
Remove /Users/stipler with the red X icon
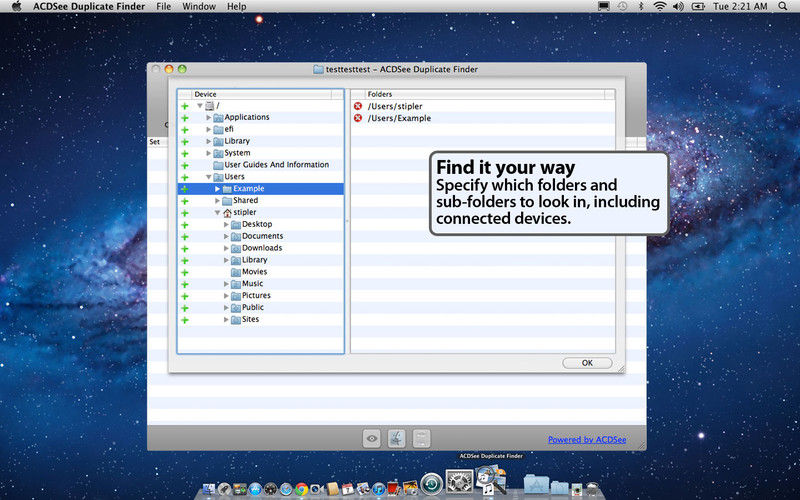click(358, 106)
